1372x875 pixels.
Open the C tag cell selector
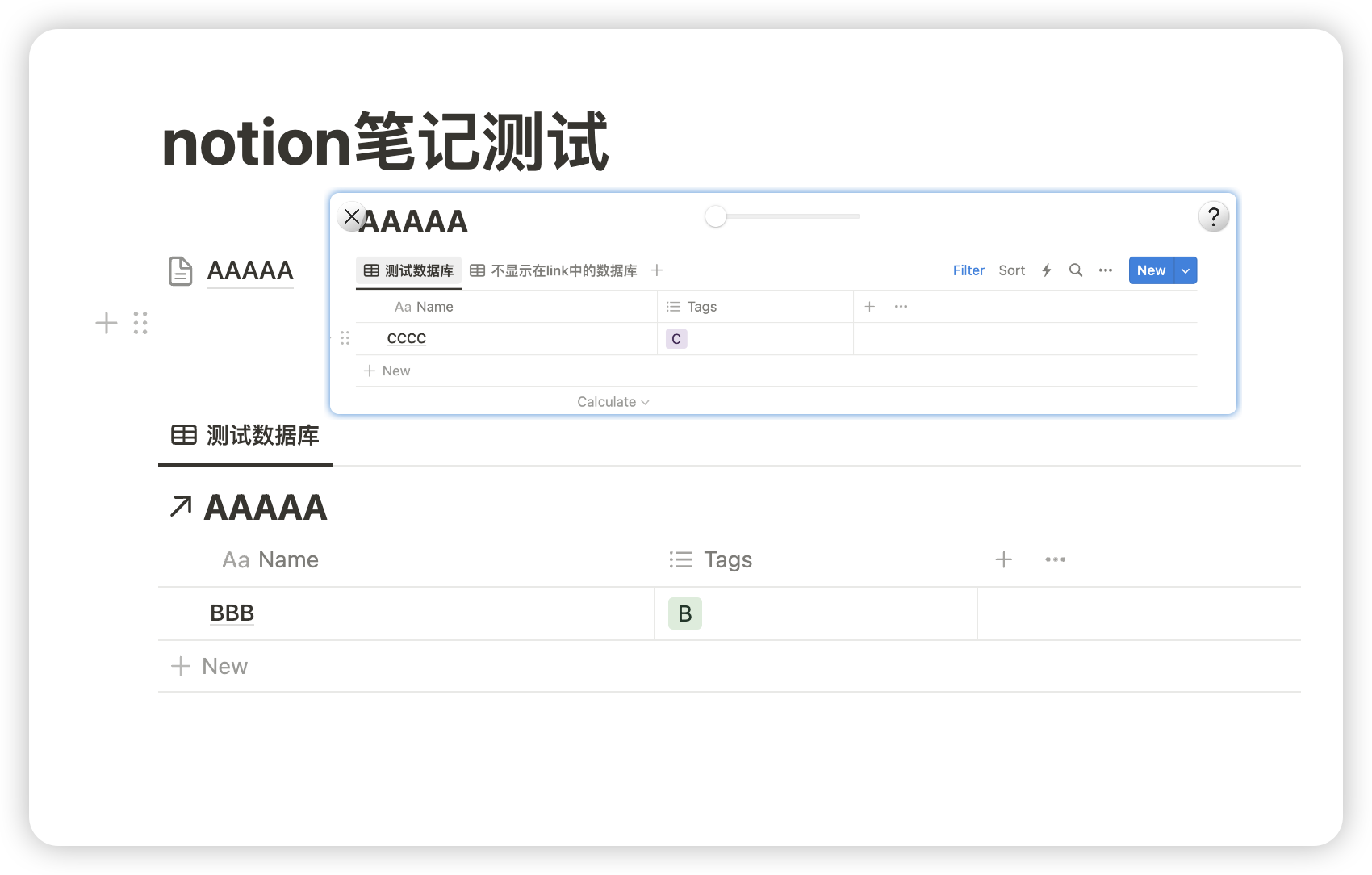tap(676, 339)
